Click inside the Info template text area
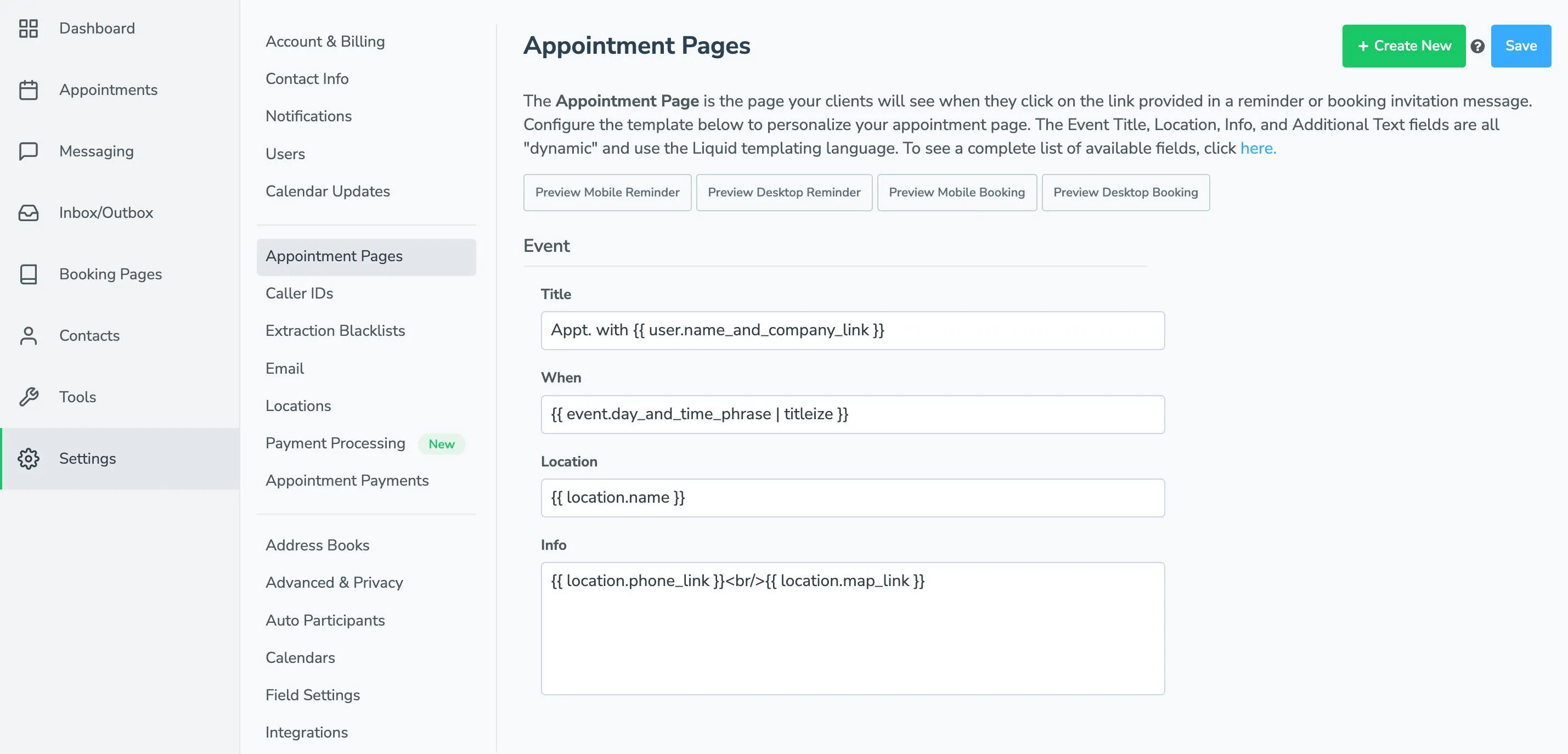This screenshot has height=754, width=1568. click(852, 627)
